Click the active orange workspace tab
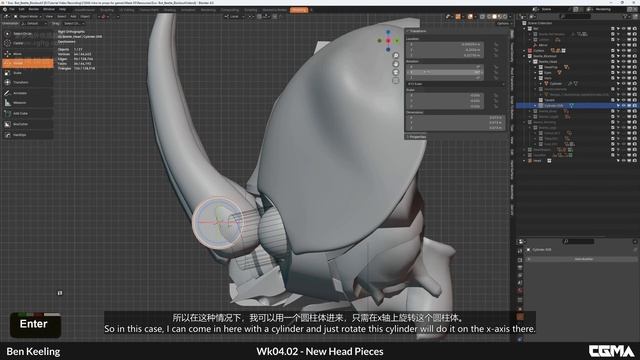Viewport: 640px width, 360px height. tap(299, 10)
